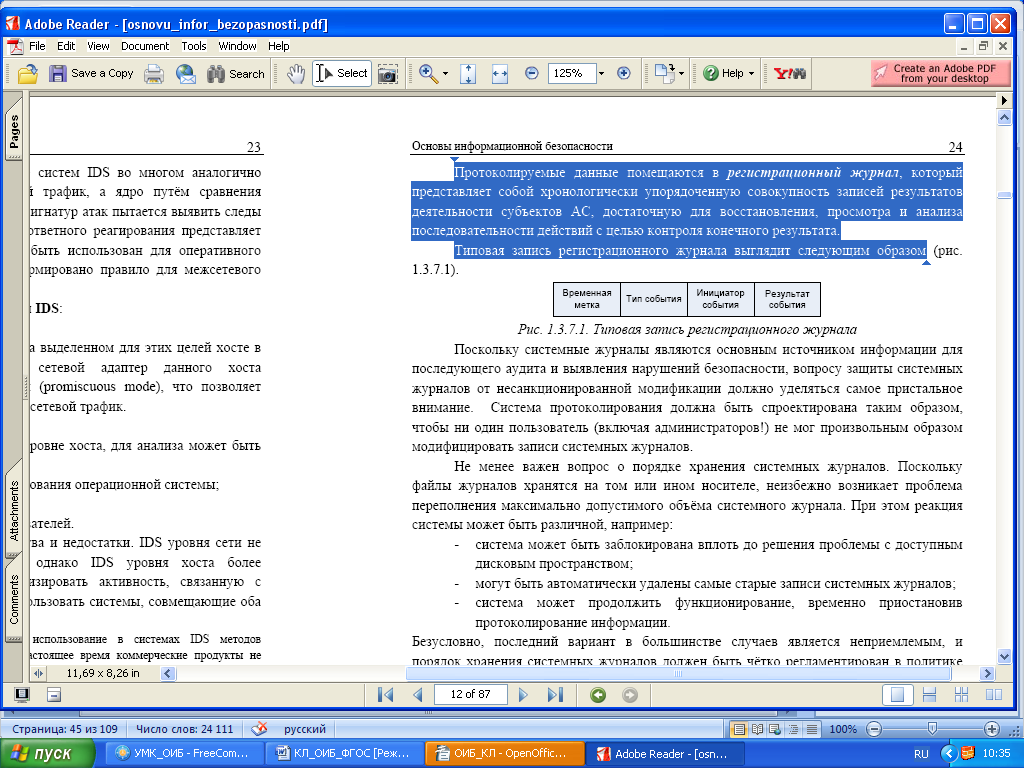1024x768 pixels.
Task: Click the Zoom In magnifier tool
Action: pos(428,73)
